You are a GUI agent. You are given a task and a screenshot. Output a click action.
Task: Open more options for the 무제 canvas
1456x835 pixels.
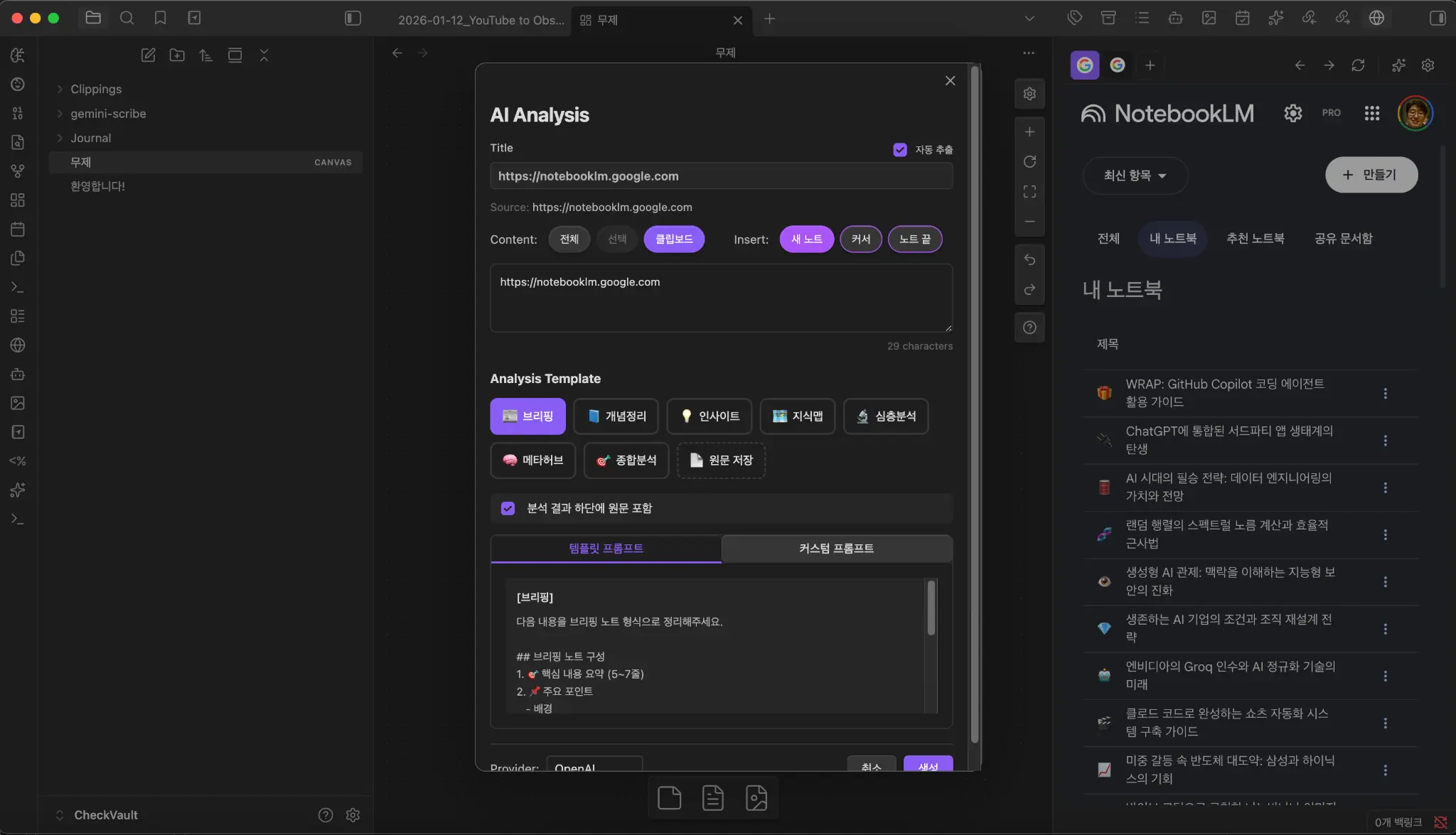(1029, 53)
